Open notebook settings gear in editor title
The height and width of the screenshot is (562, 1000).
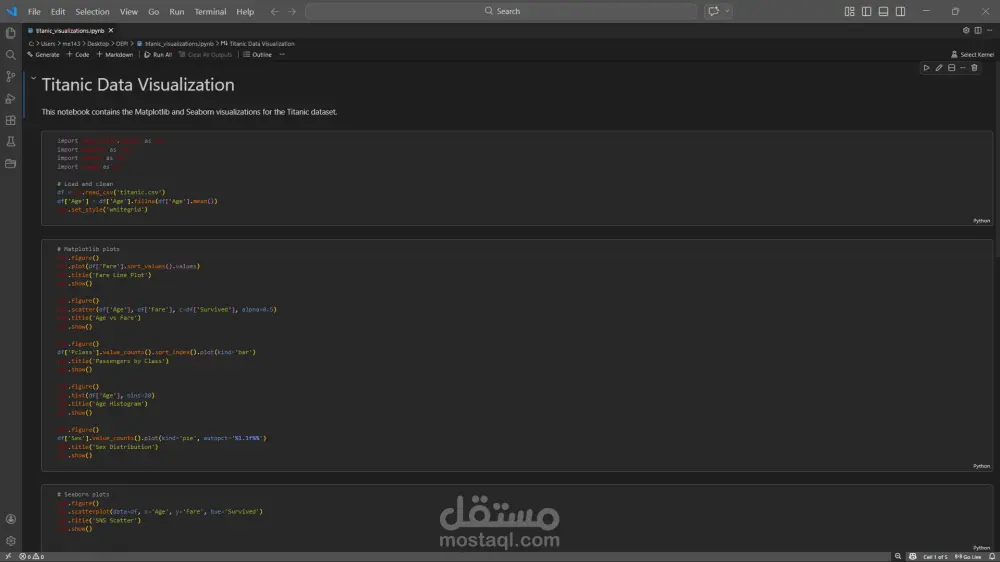pyautogui.click(x=966, y=31)
